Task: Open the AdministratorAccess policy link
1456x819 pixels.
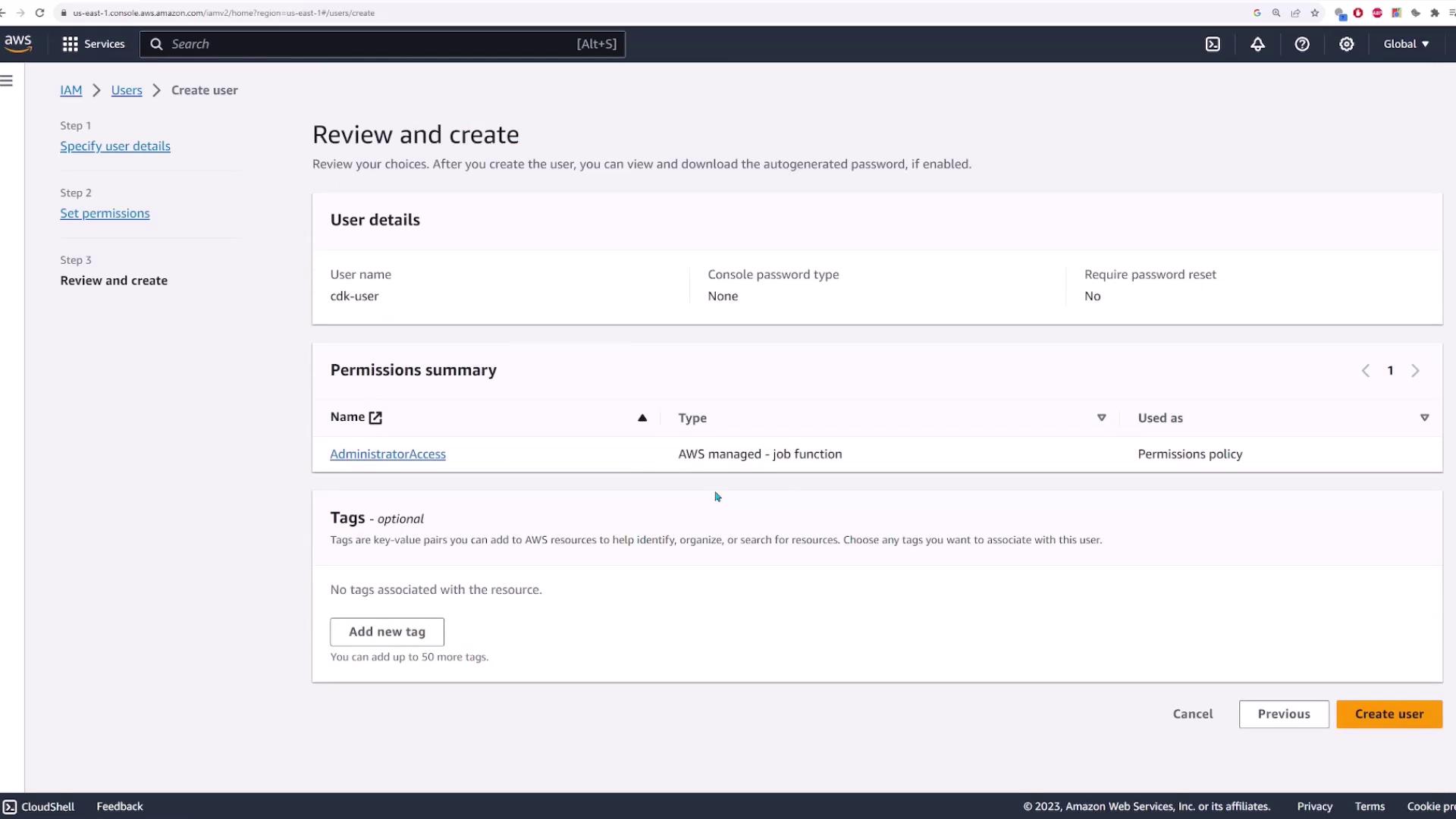Action: coord(388,454)
